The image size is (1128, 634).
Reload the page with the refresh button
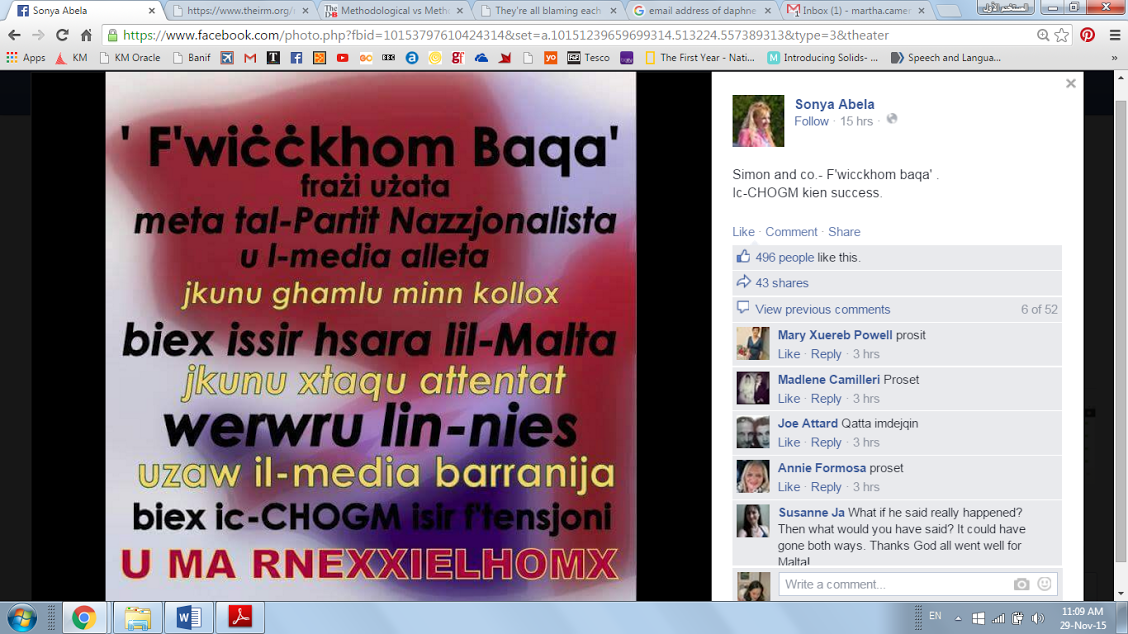point(62,35)
